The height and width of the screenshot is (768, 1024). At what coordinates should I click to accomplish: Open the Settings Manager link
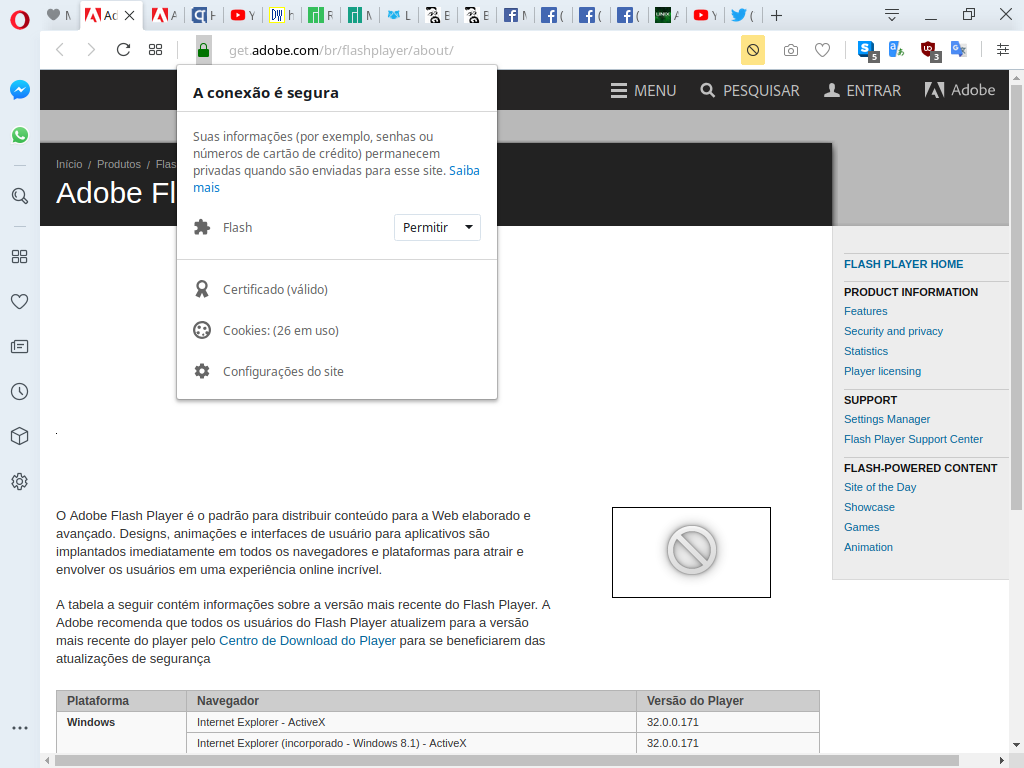[887, 419]
